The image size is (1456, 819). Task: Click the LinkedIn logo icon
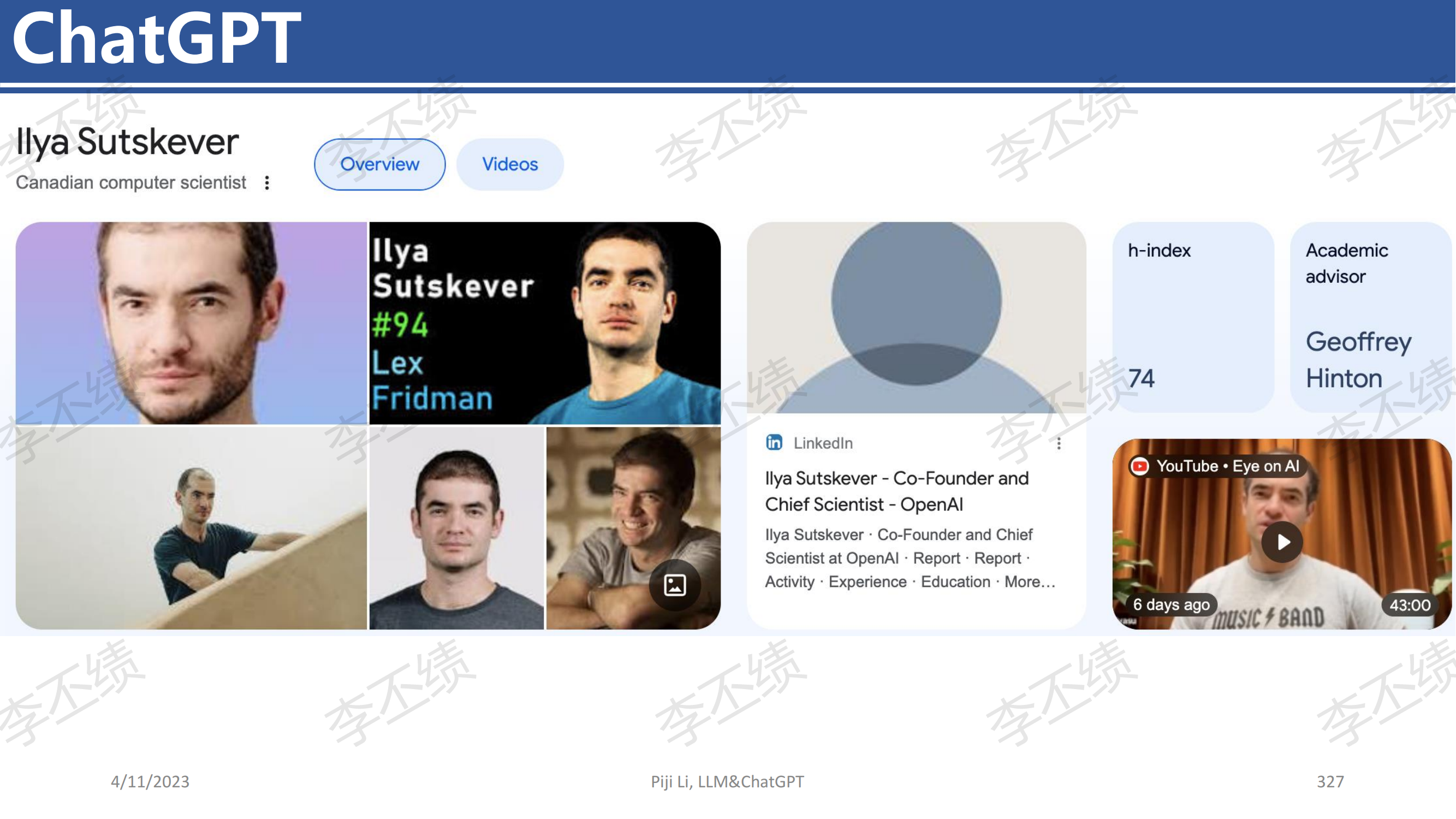pos(774,443)
